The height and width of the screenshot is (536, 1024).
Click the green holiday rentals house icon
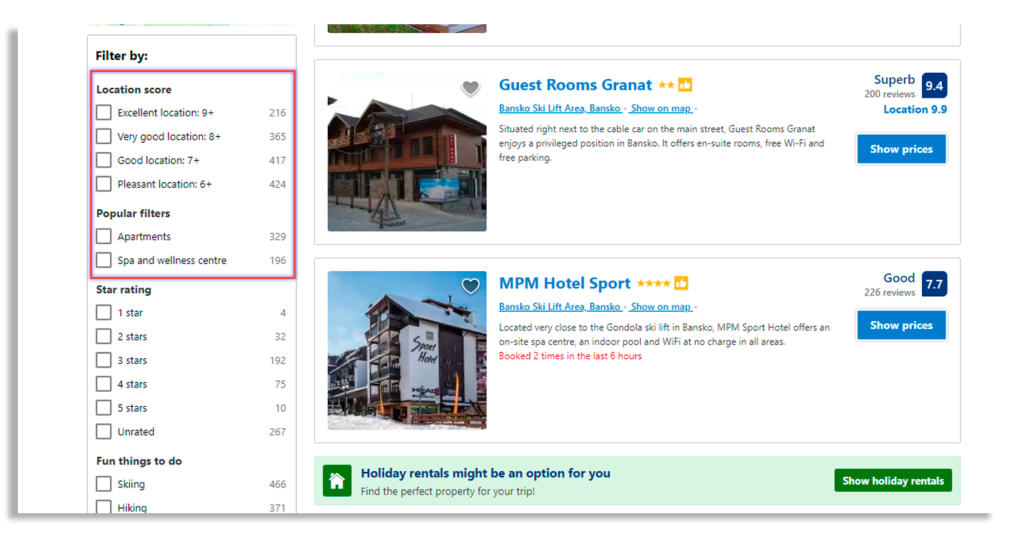(x=337, y=481)
